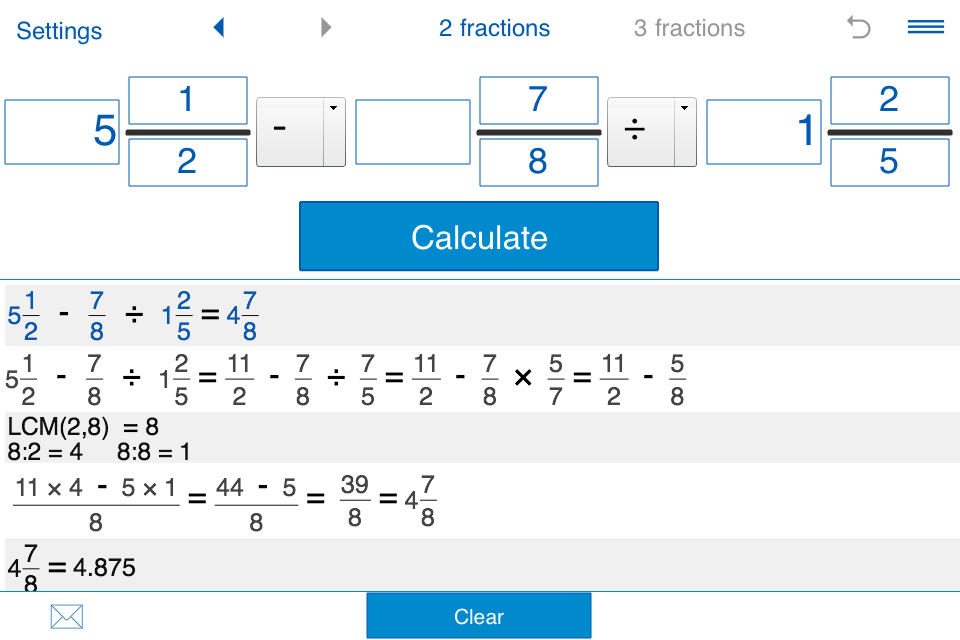Select third fraction denominator field with 5
The height and width of the screenshot is (640, 960).
click(889, 162)
